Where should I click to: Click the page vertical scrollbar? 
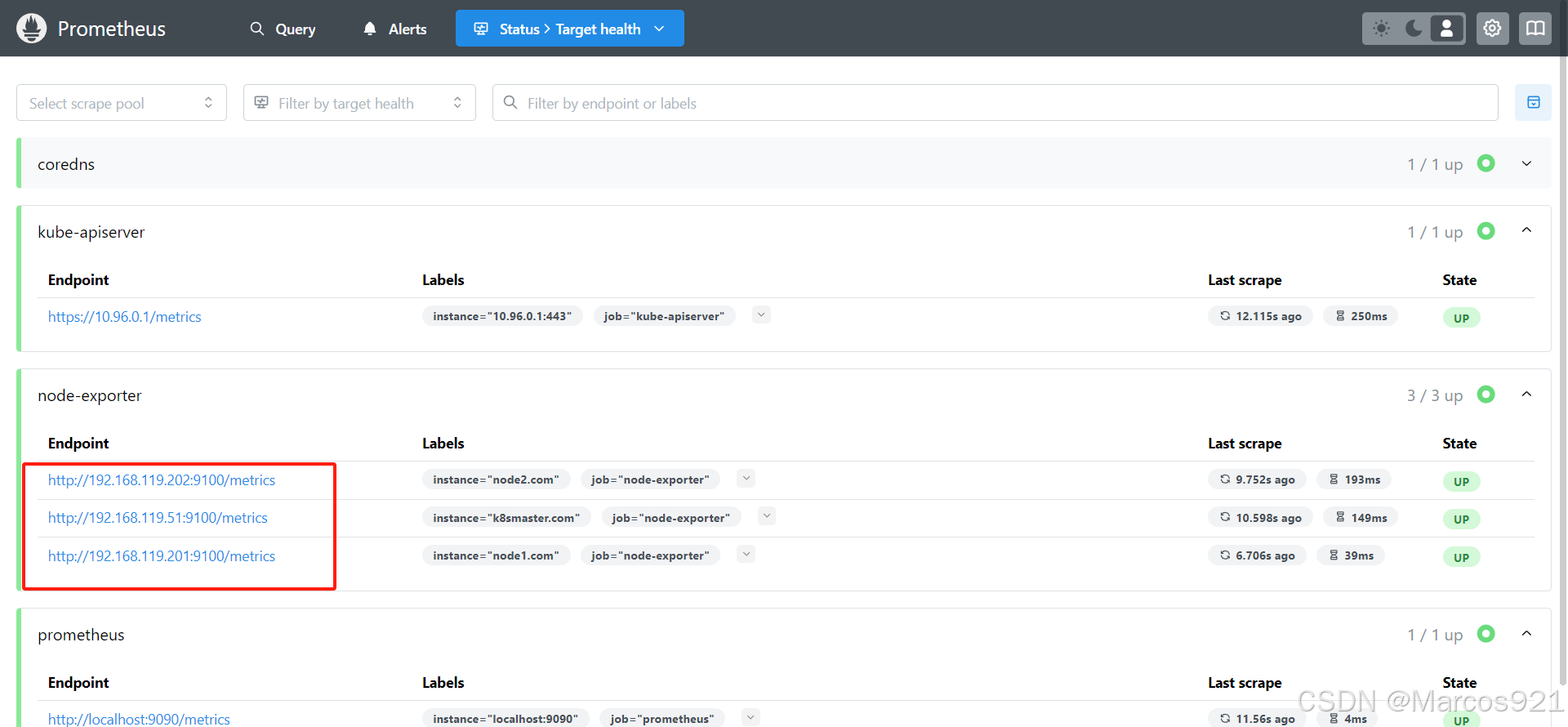pos(1563,370)
